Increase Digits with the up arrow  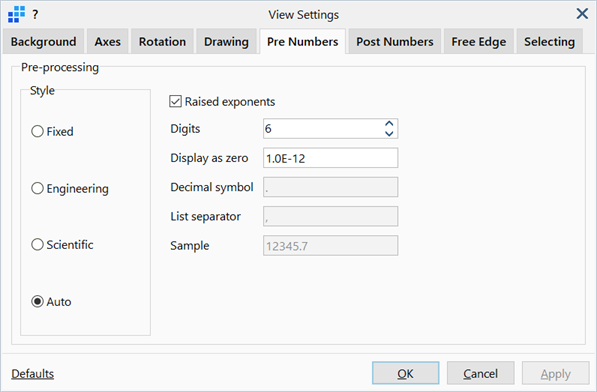pos(389,124)
